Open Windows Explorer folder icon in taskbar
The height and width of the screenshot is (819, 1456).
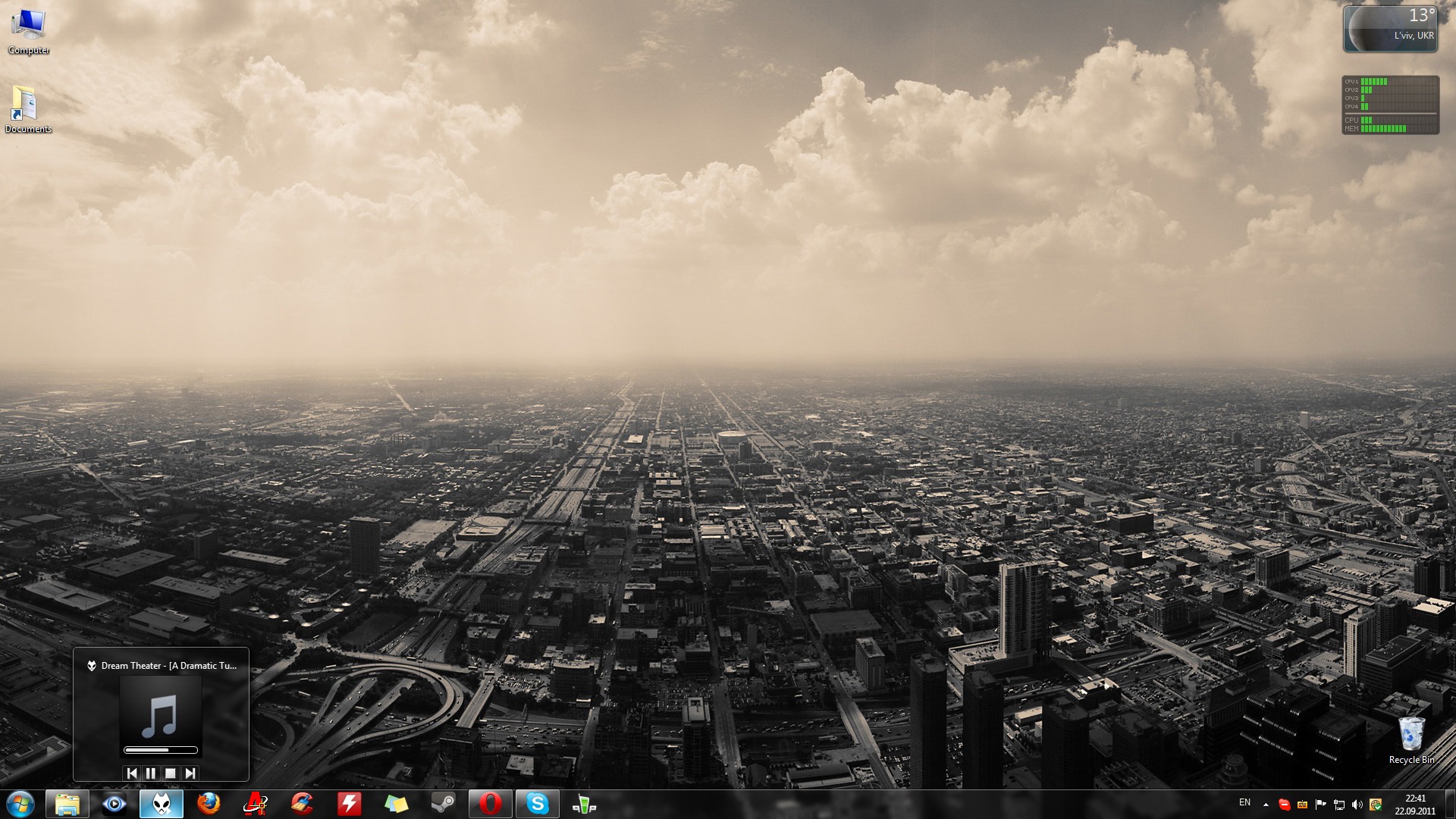click(67, 804)
